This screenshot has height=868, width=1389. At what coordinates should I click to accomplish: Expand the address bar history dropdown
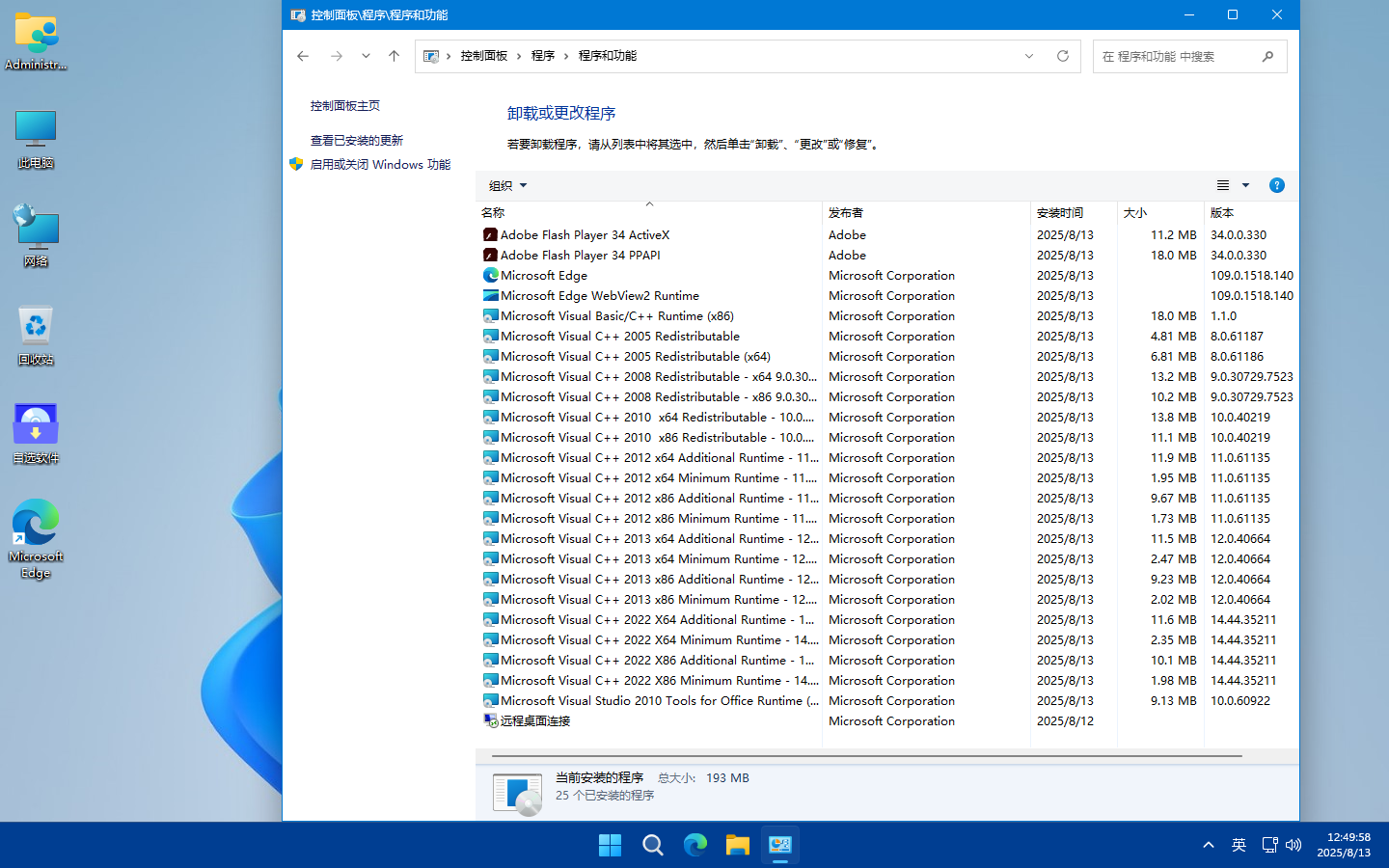1029,56
